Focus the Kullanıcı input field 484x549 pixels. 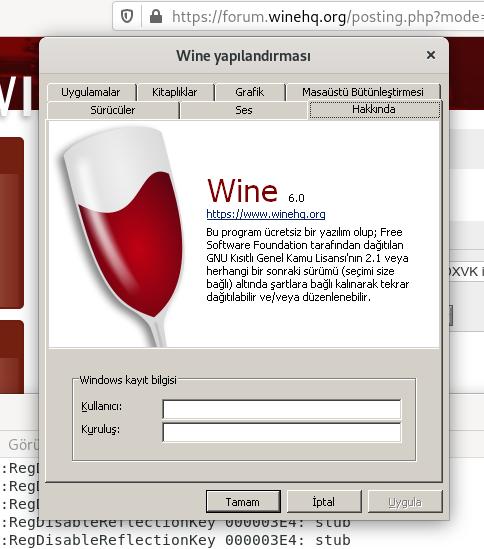pos(282,409)
